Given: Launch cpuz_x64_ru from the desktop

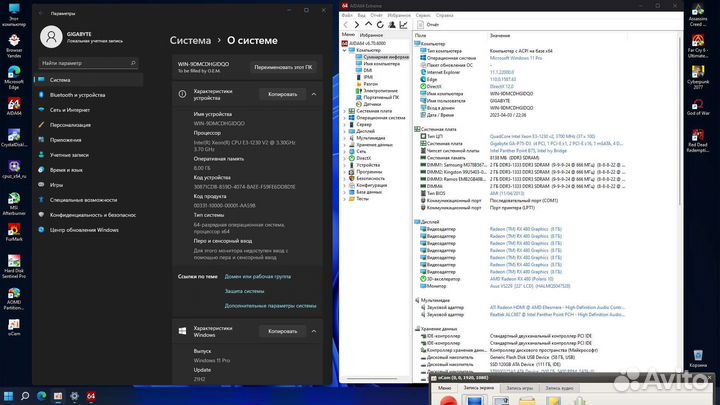Looking at the screenshot, I should [14, 169].
